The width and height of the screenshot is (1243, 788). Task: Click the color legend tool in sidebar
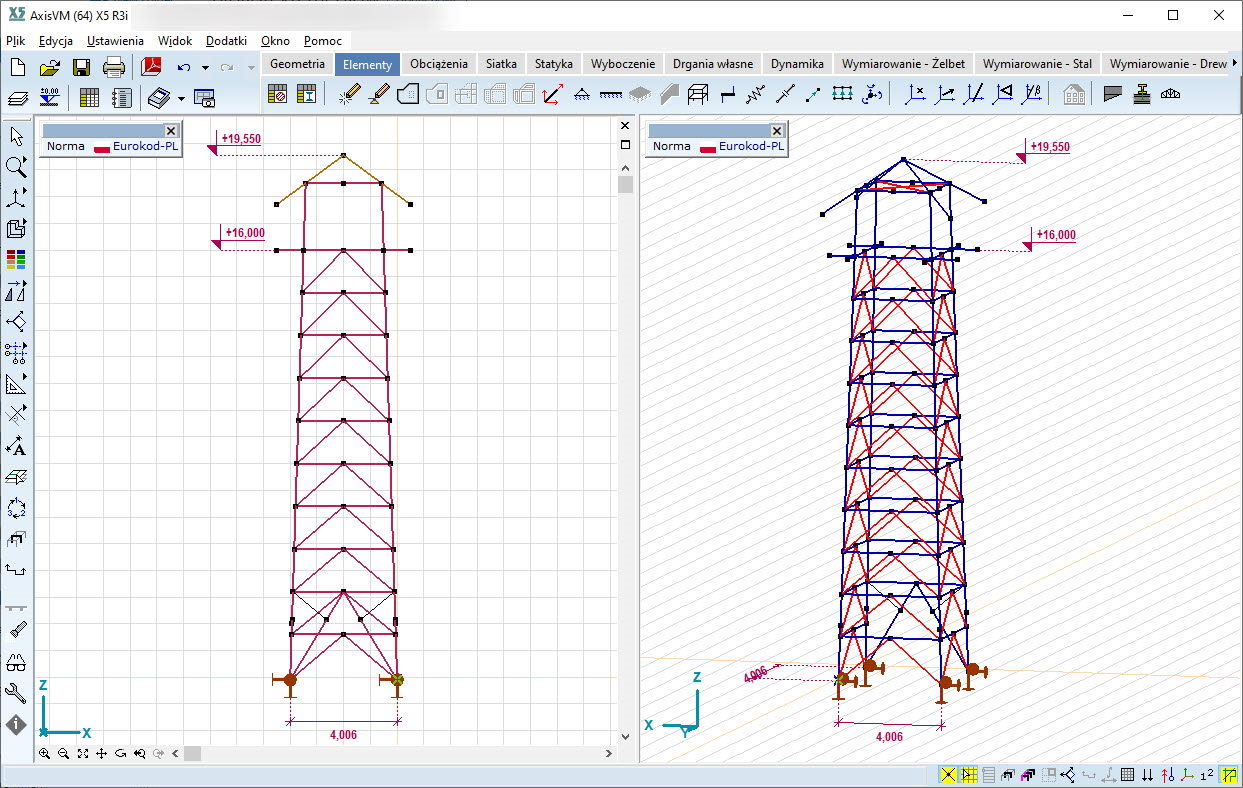tap(16, 260)
